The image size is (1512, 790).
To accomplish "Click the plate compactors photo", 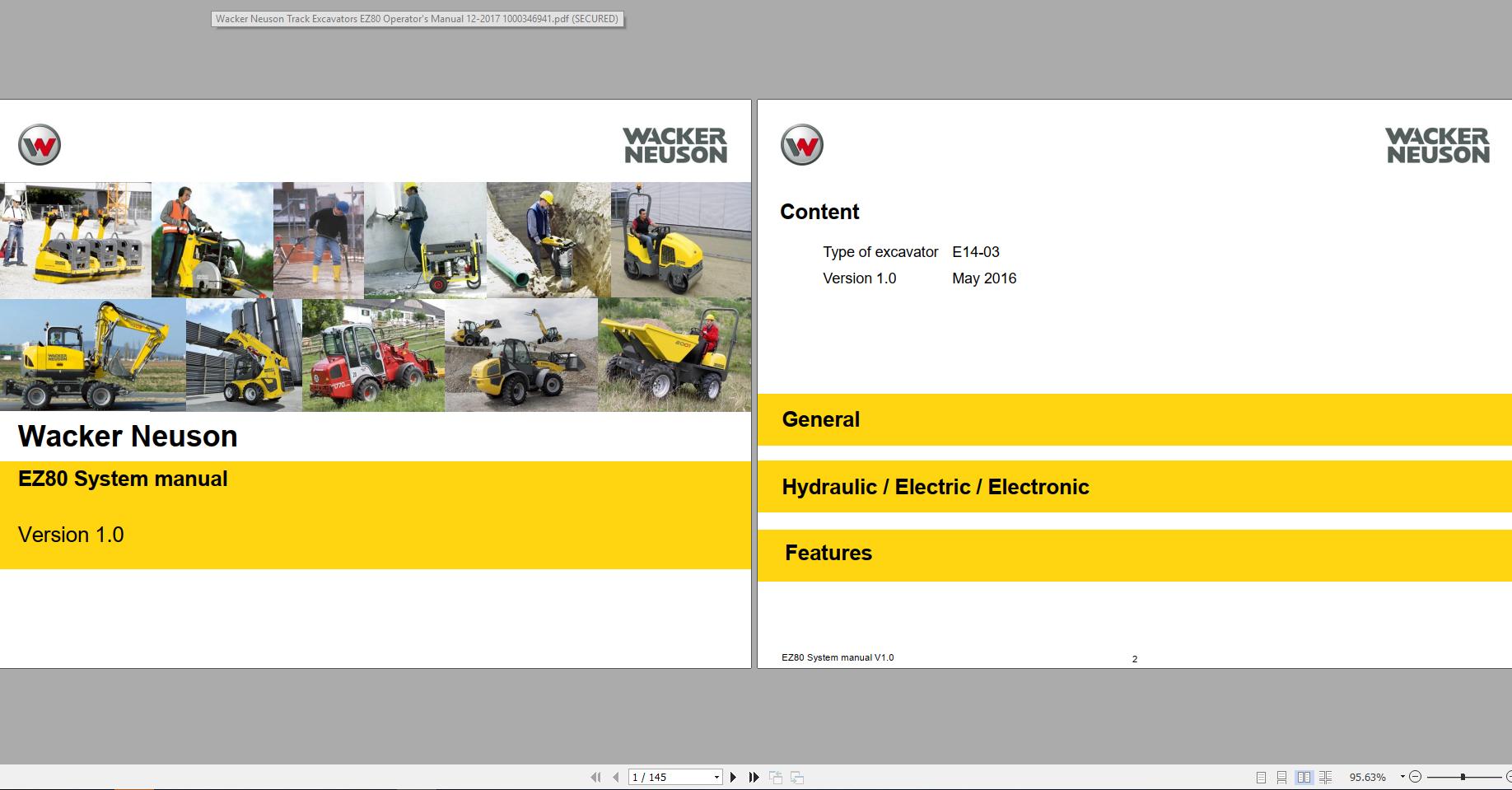I will [x=76, y=240].
